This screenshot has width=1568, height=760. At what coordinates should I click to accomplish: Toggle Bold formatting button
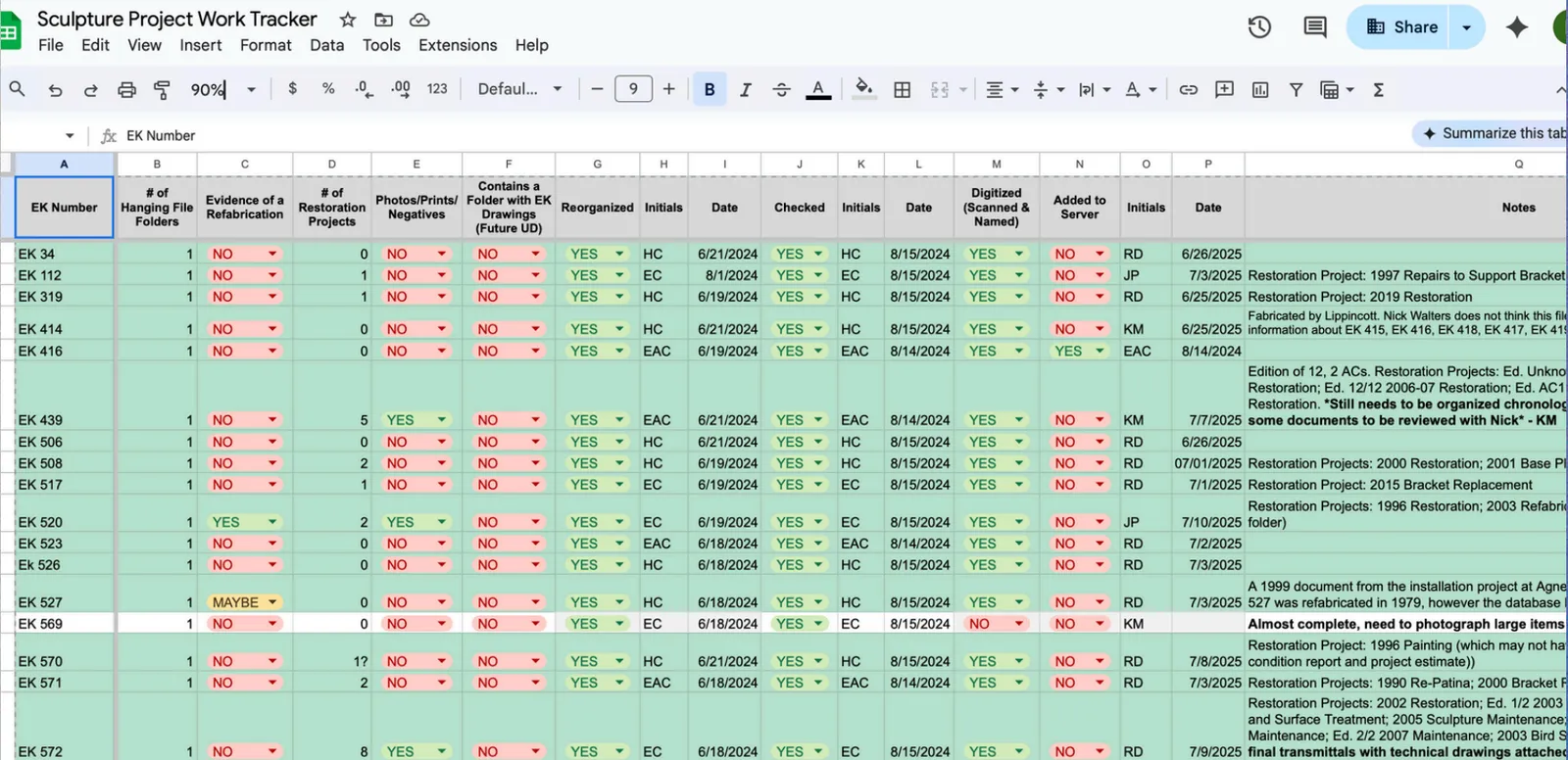pyautogui.click(x=710, y=90)
